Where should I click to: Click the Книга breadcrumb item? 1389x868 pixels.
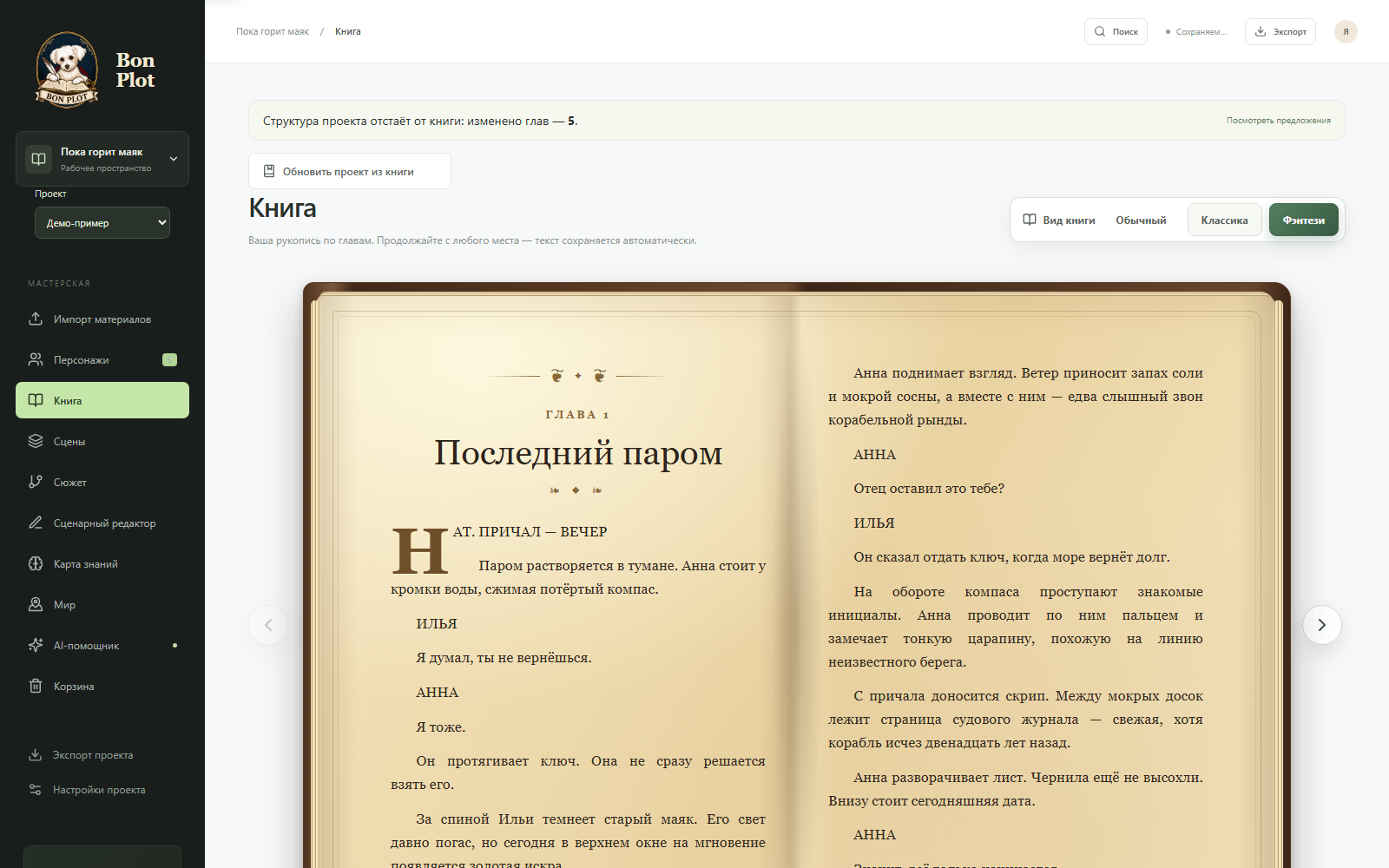coord(348,31)
